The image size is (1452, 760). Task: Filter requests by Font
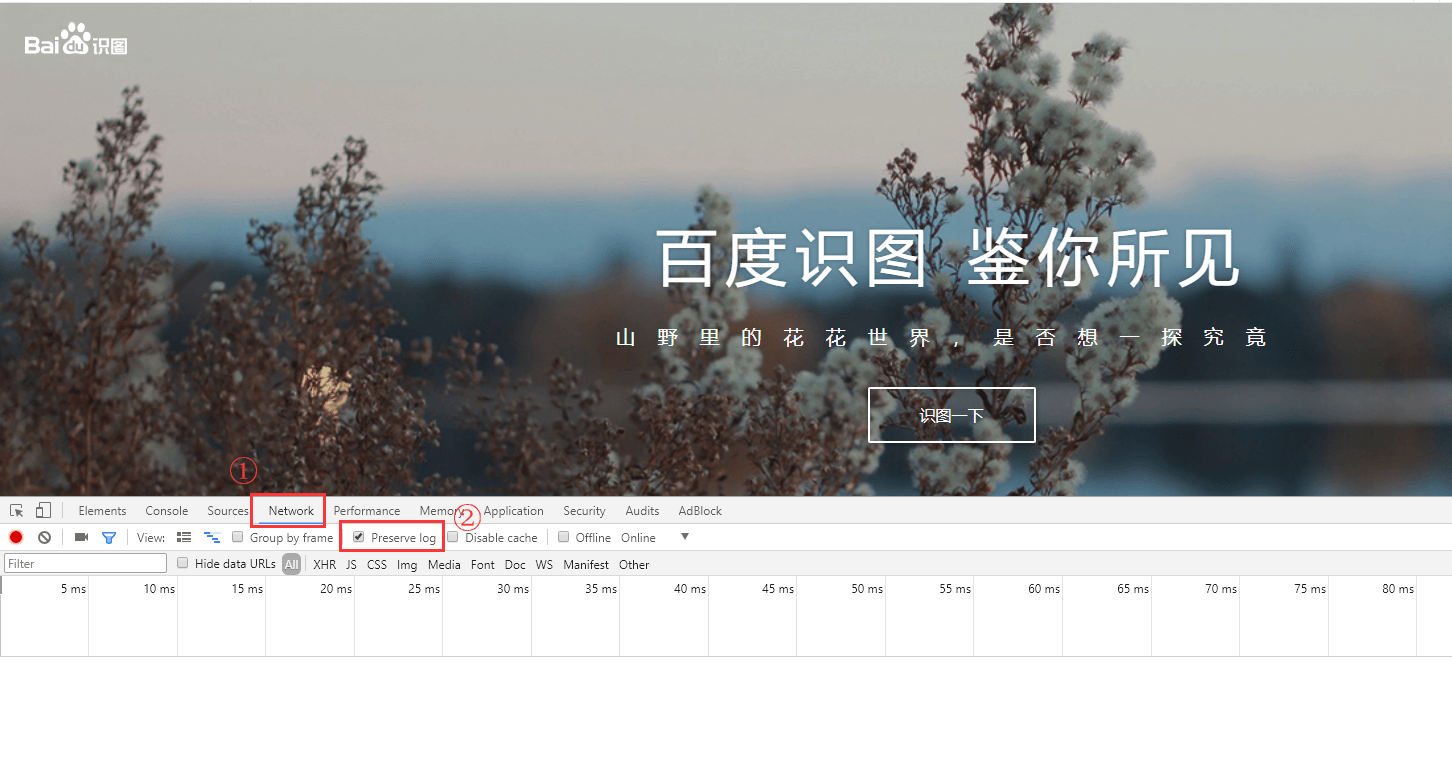[483, 565]
